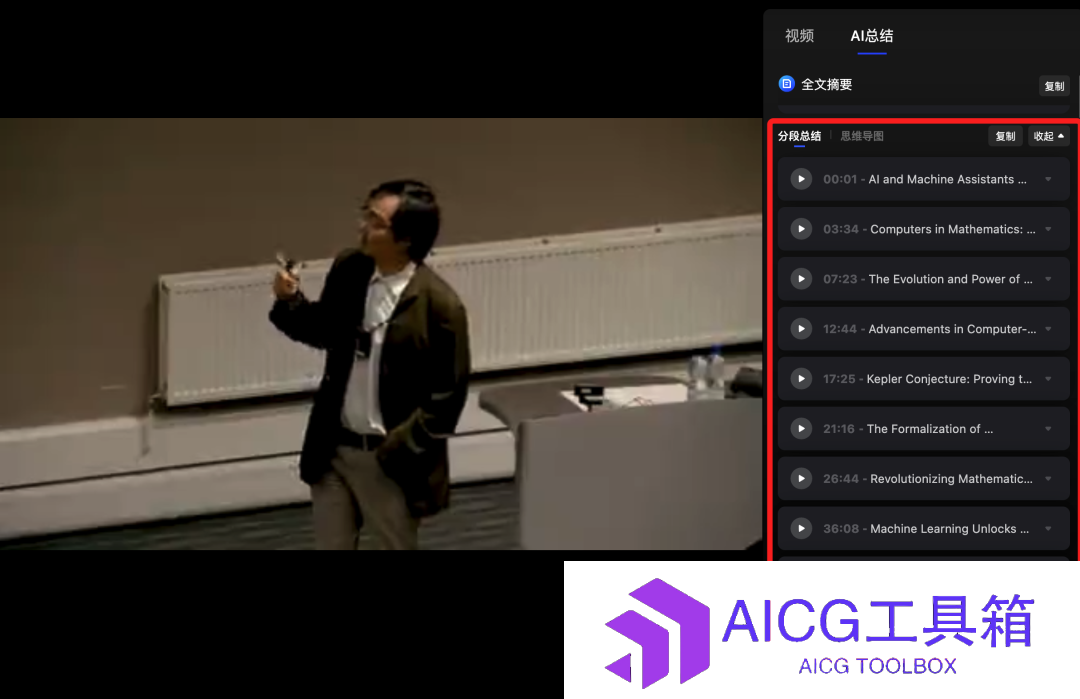Select timestamp 12:44 text
This screenshot has width=1080, height=699.
point(840,329)
